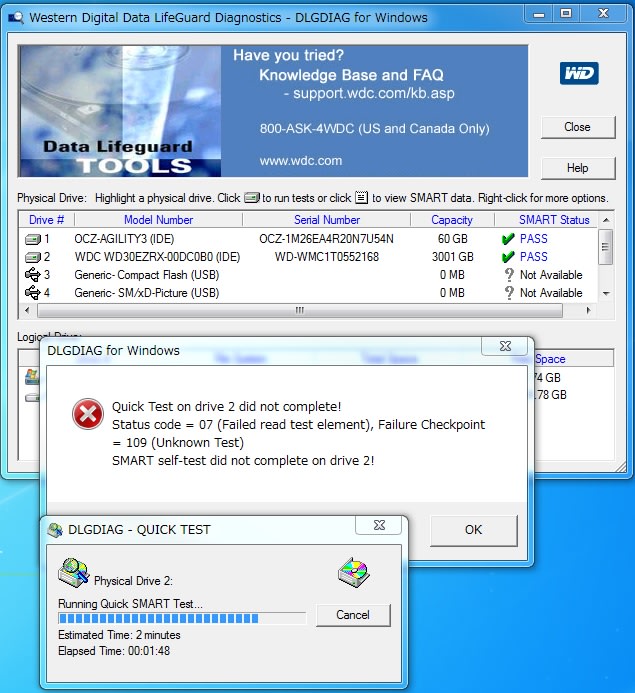Click the drive list scroll down arrow

coord(606,293)
